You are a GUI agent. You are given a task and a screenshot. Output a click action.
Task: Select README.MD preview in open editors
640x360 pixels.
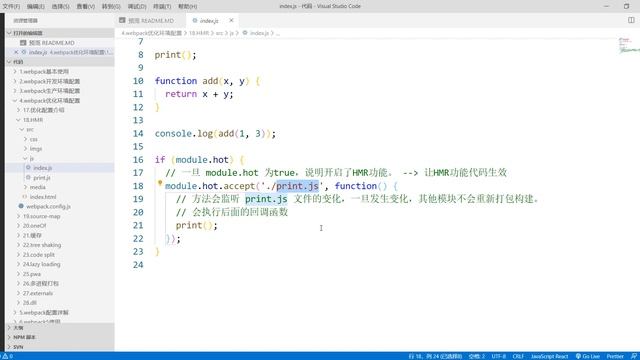(60, 43)
